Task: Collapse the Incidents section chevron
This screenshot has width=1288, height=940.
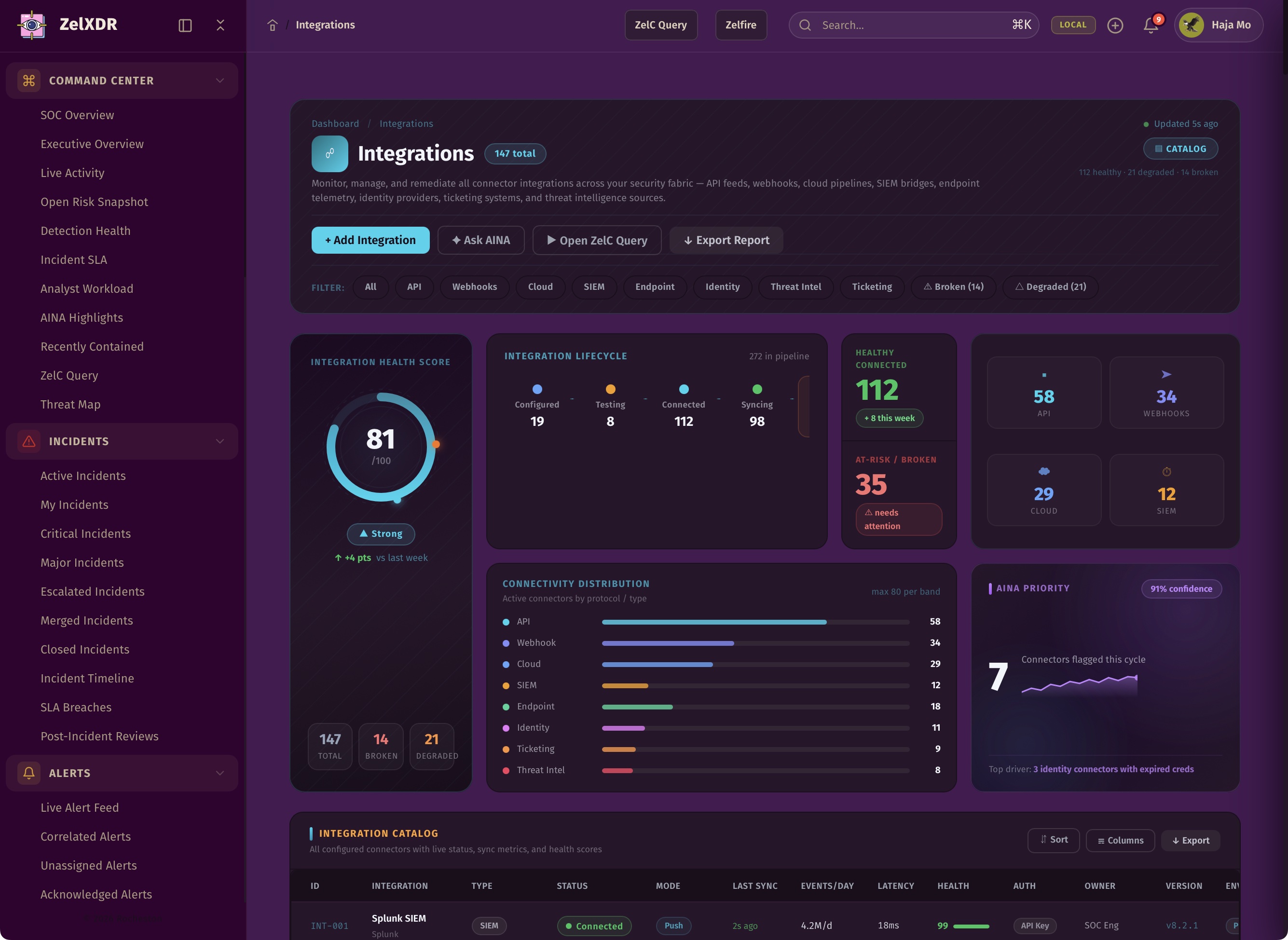Action: [219, 441]
